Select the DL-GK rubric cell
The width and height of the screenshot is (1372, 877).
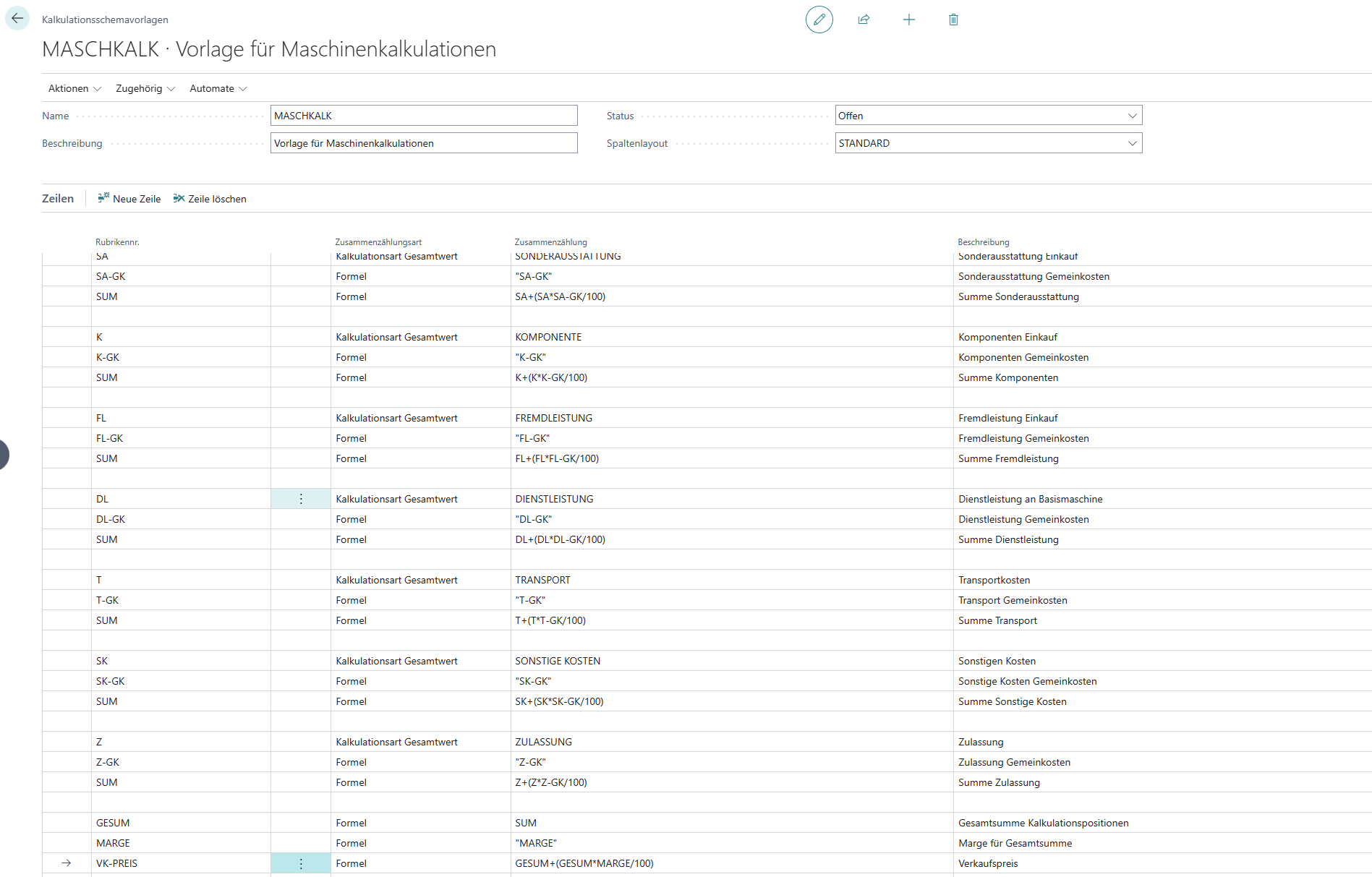coord(181,519)
